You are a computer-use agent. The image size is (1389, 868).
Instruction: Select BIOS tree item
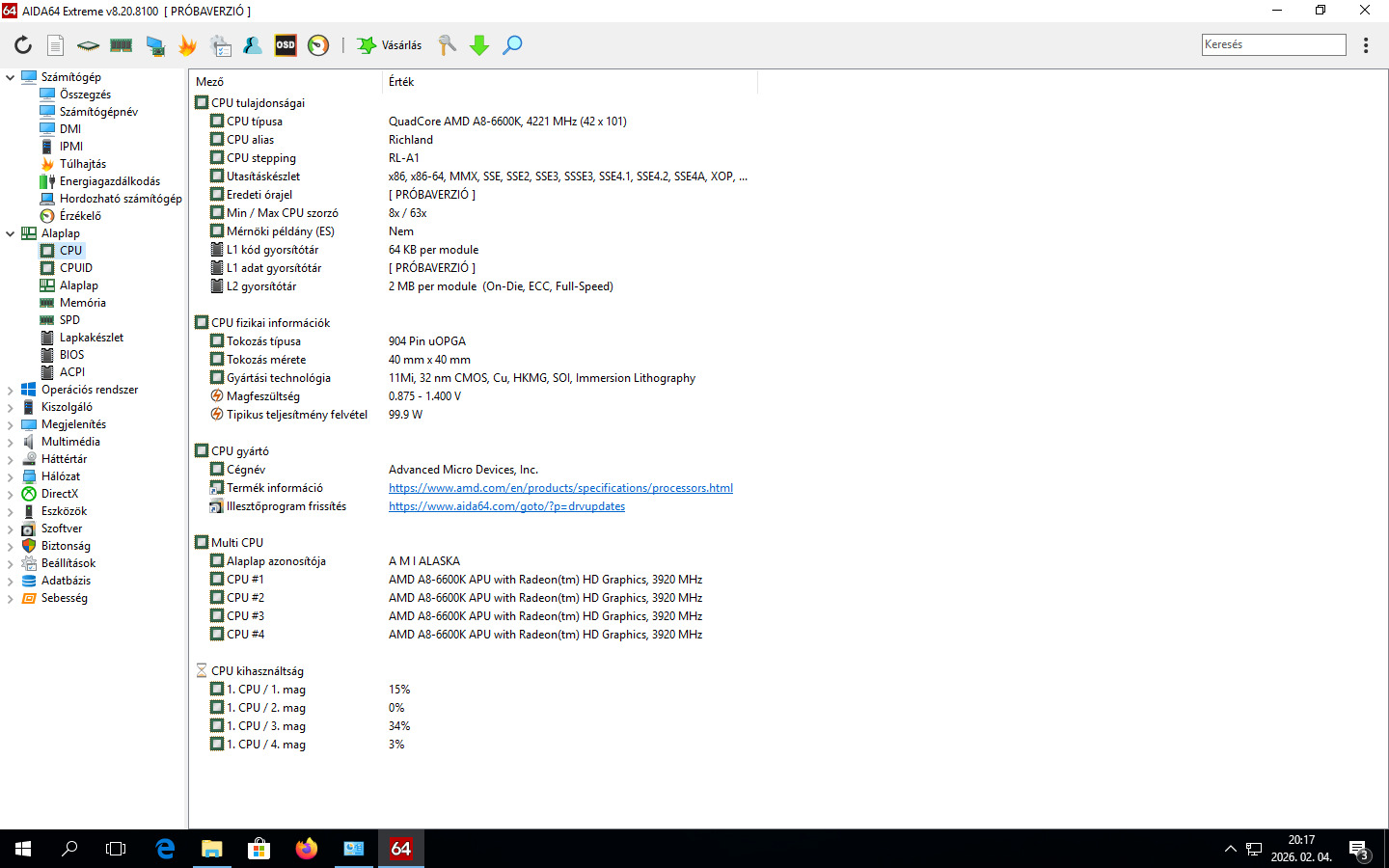click(x=71, y=355)
